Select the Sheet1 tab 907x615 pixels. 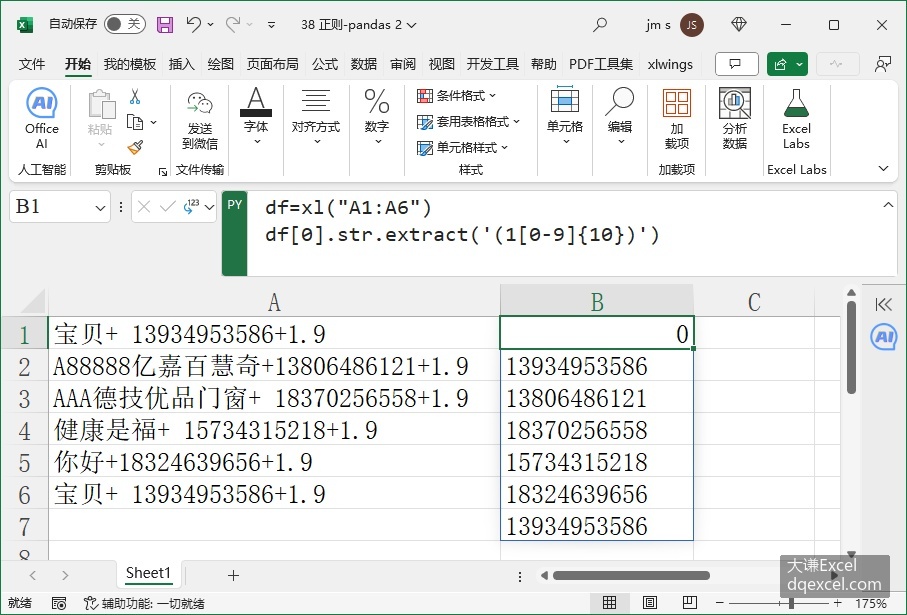coord(149,573)
